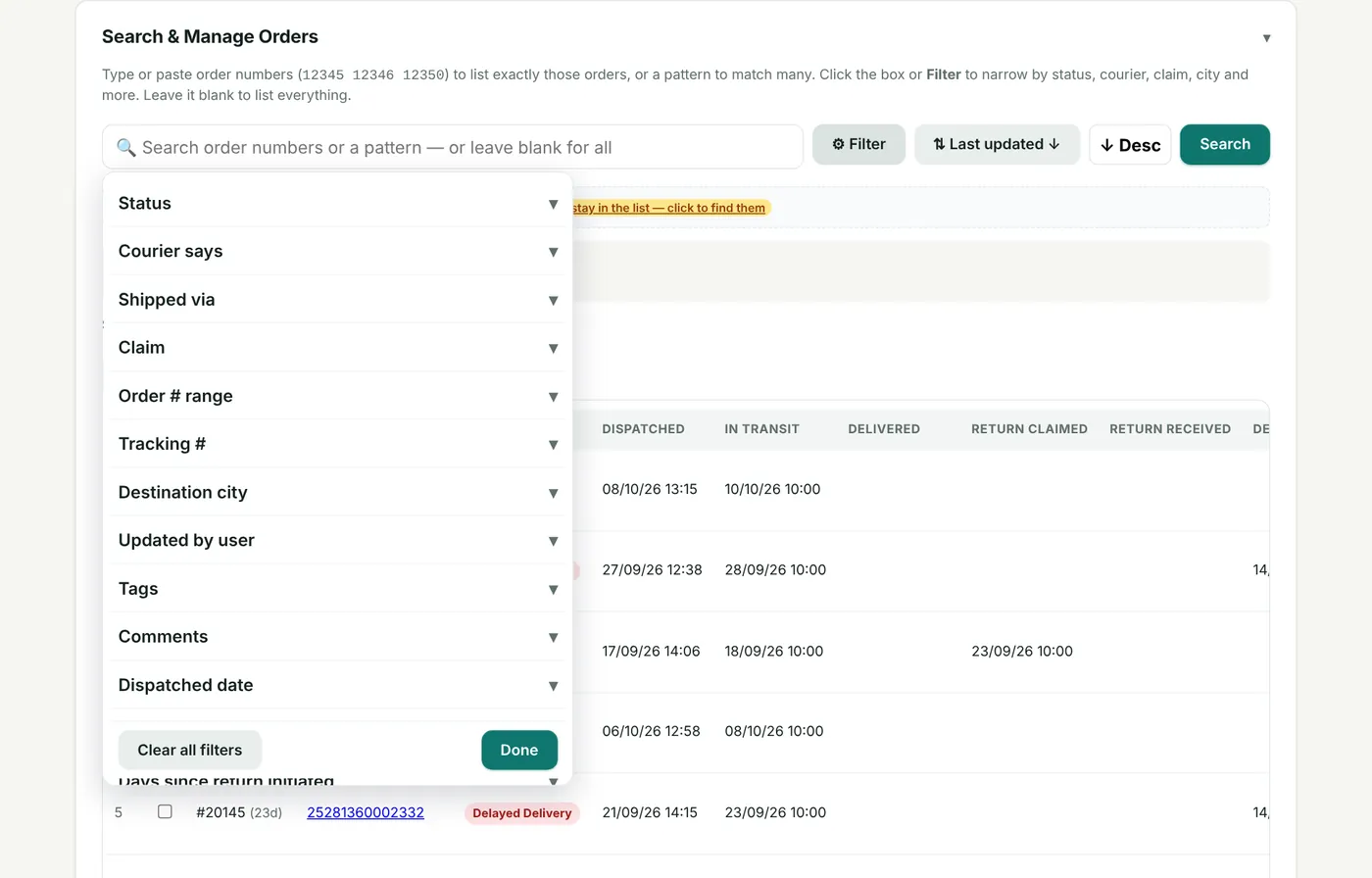Viewport: 1372px width, 878px height.
Task: Select dispatched time 21/09/26 14:15
Action: (650, 812)
